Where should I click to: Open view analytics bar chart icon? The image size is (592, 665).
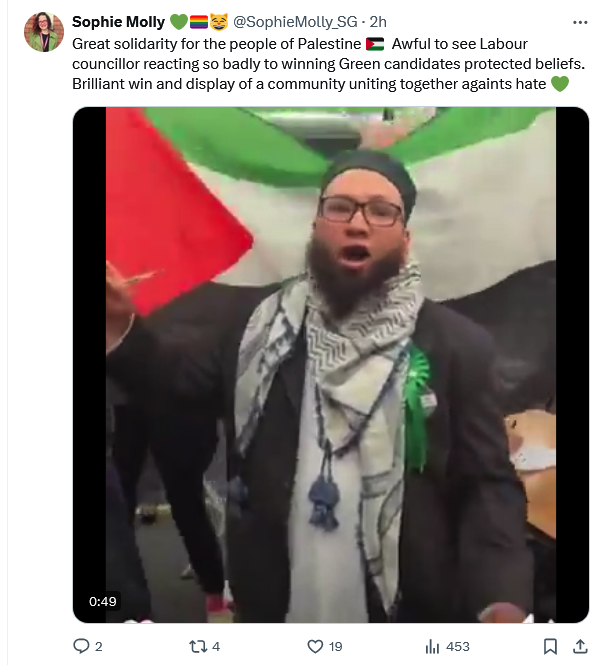click(432, 646)
